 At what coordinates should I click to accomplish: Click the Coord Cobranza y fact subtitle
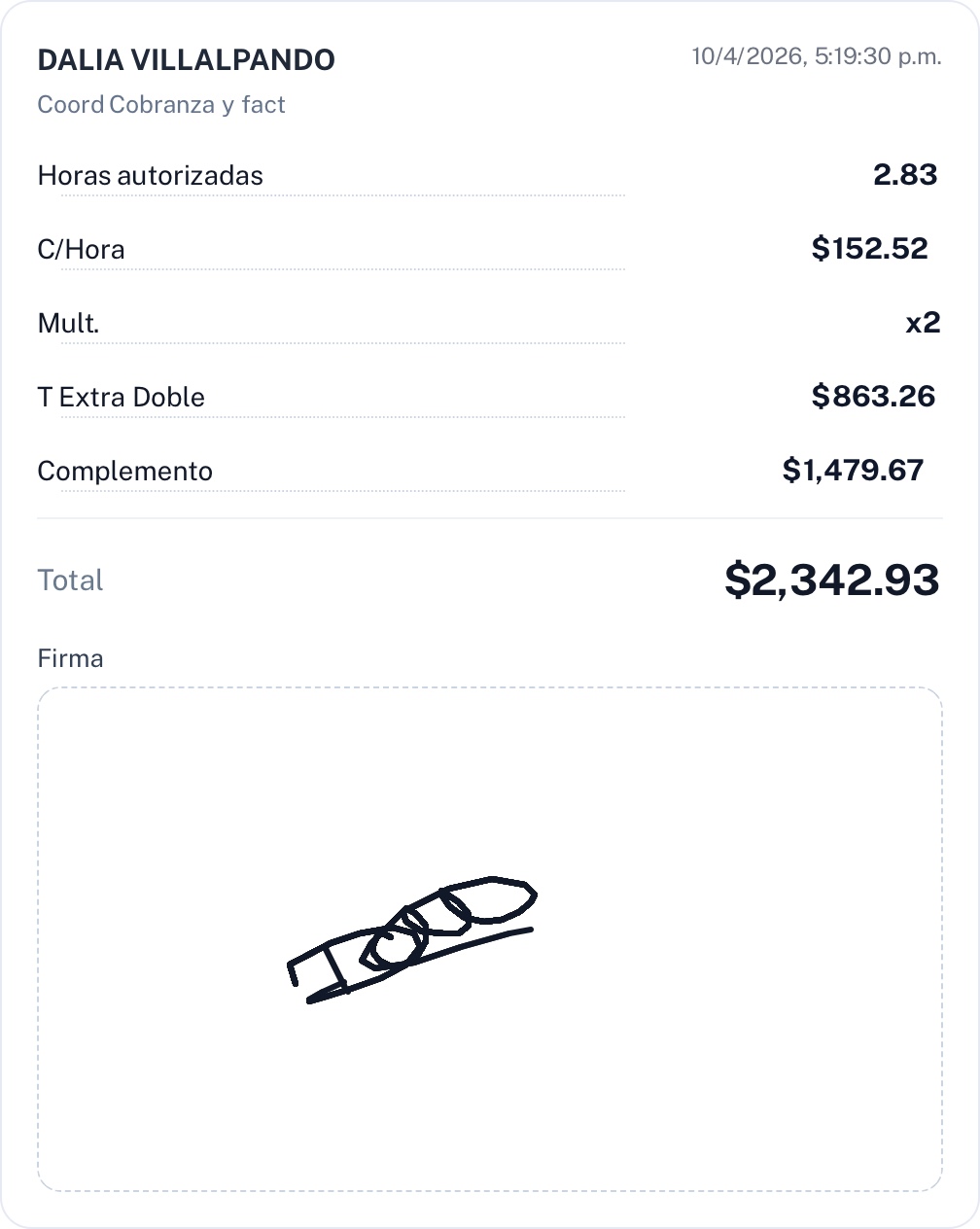(x=161, y=105)
